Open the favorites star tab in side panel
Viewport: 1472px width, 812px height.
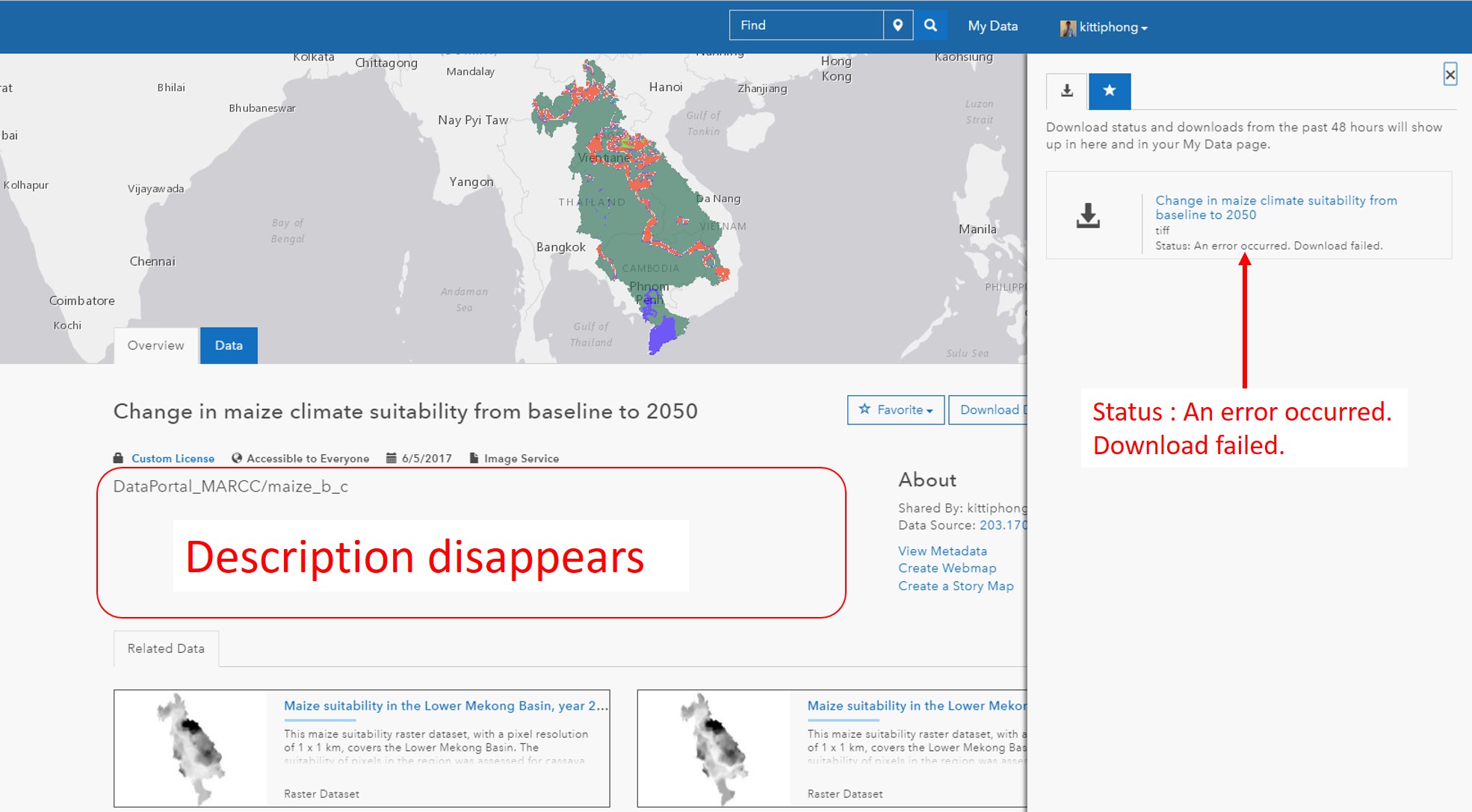click(x=1110, y=91)
